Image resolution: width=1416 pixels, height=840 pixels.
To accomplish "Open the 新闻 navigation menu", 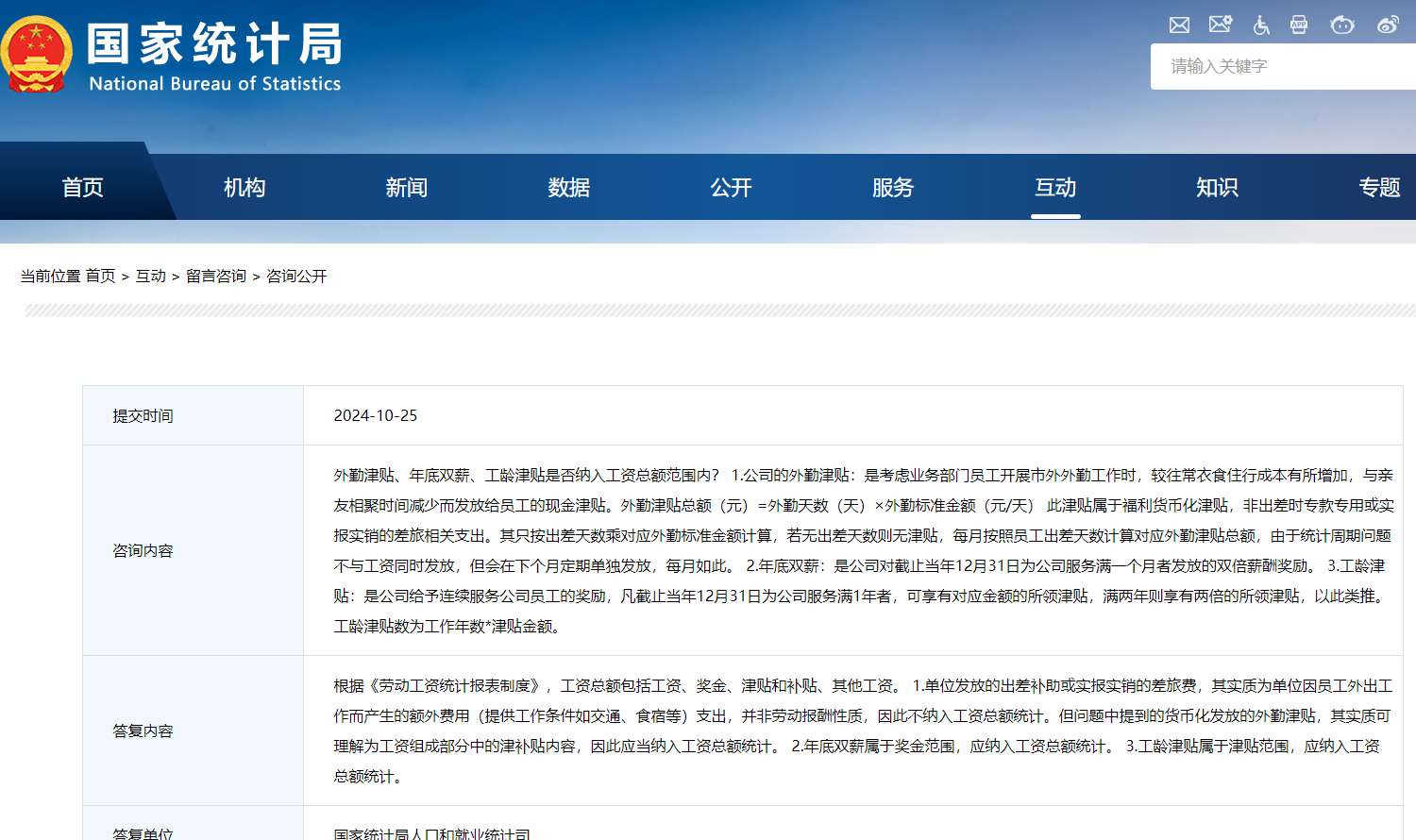I will coord(407,187).
